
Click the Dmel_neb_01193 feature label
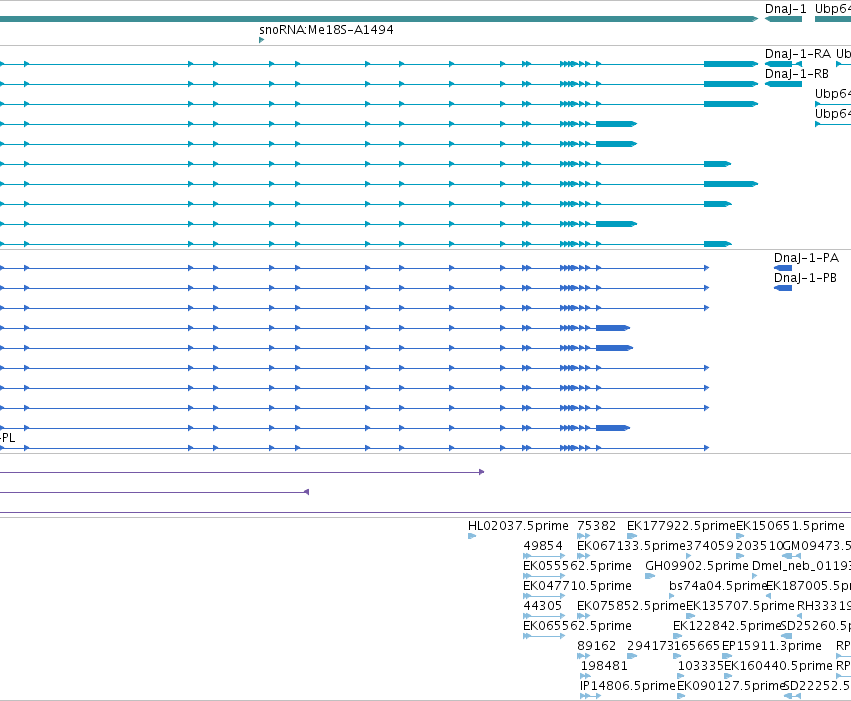(x=801, y=566)
